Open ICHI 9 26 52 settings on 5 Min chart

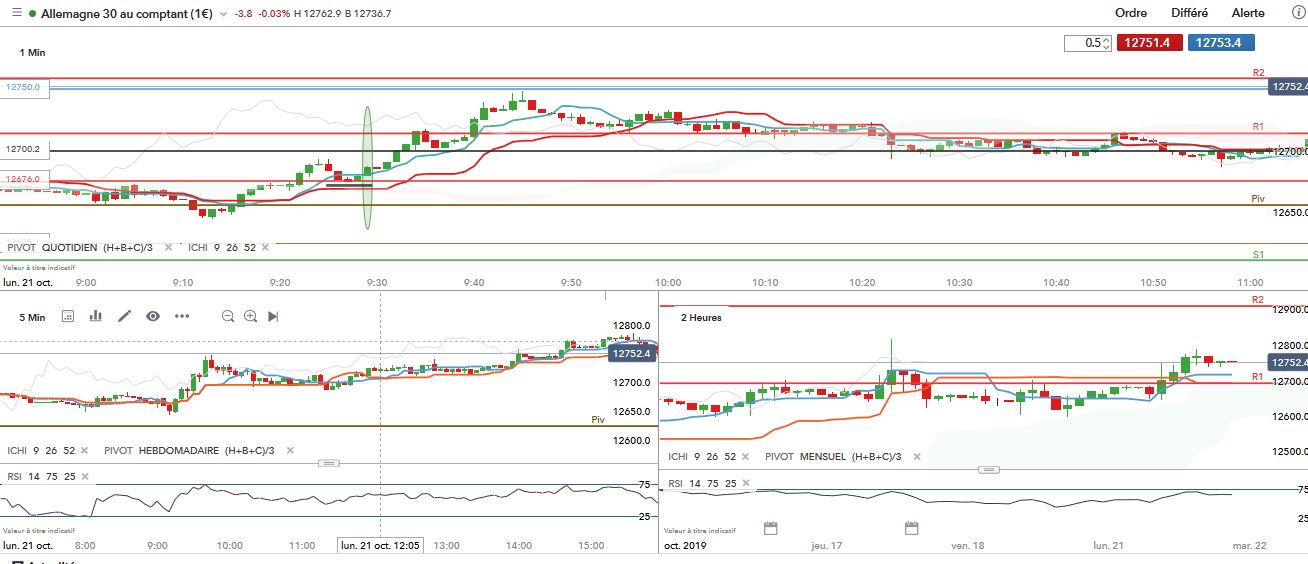(39, 451)
